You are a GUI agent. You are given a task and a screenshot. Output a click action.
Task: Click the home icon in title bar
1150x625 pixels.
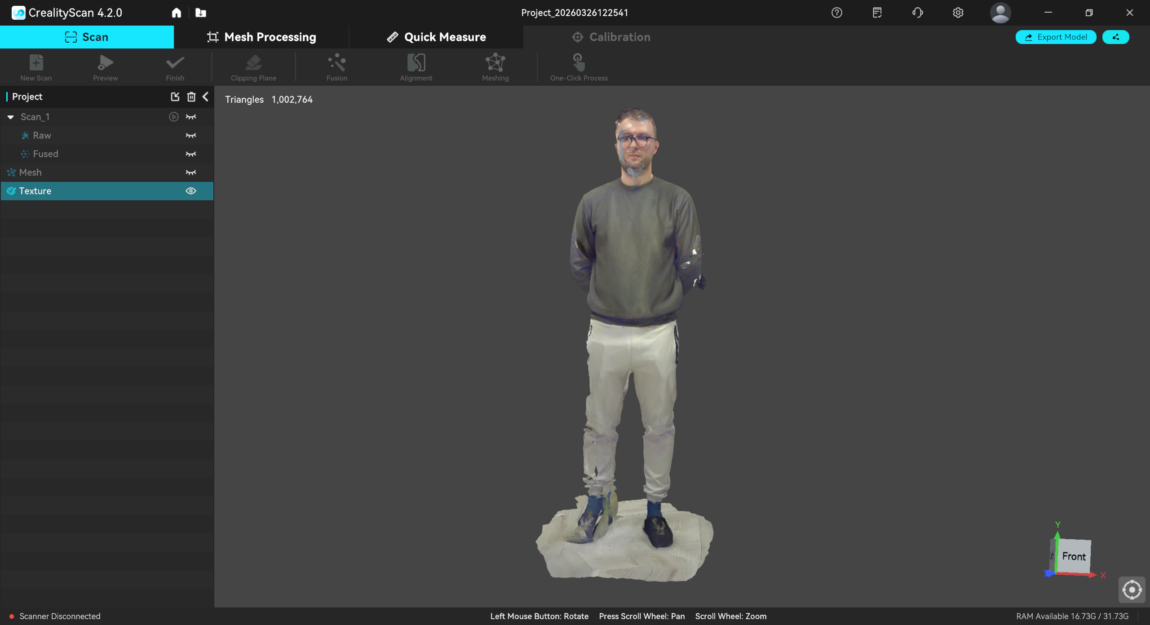point(177,13)
